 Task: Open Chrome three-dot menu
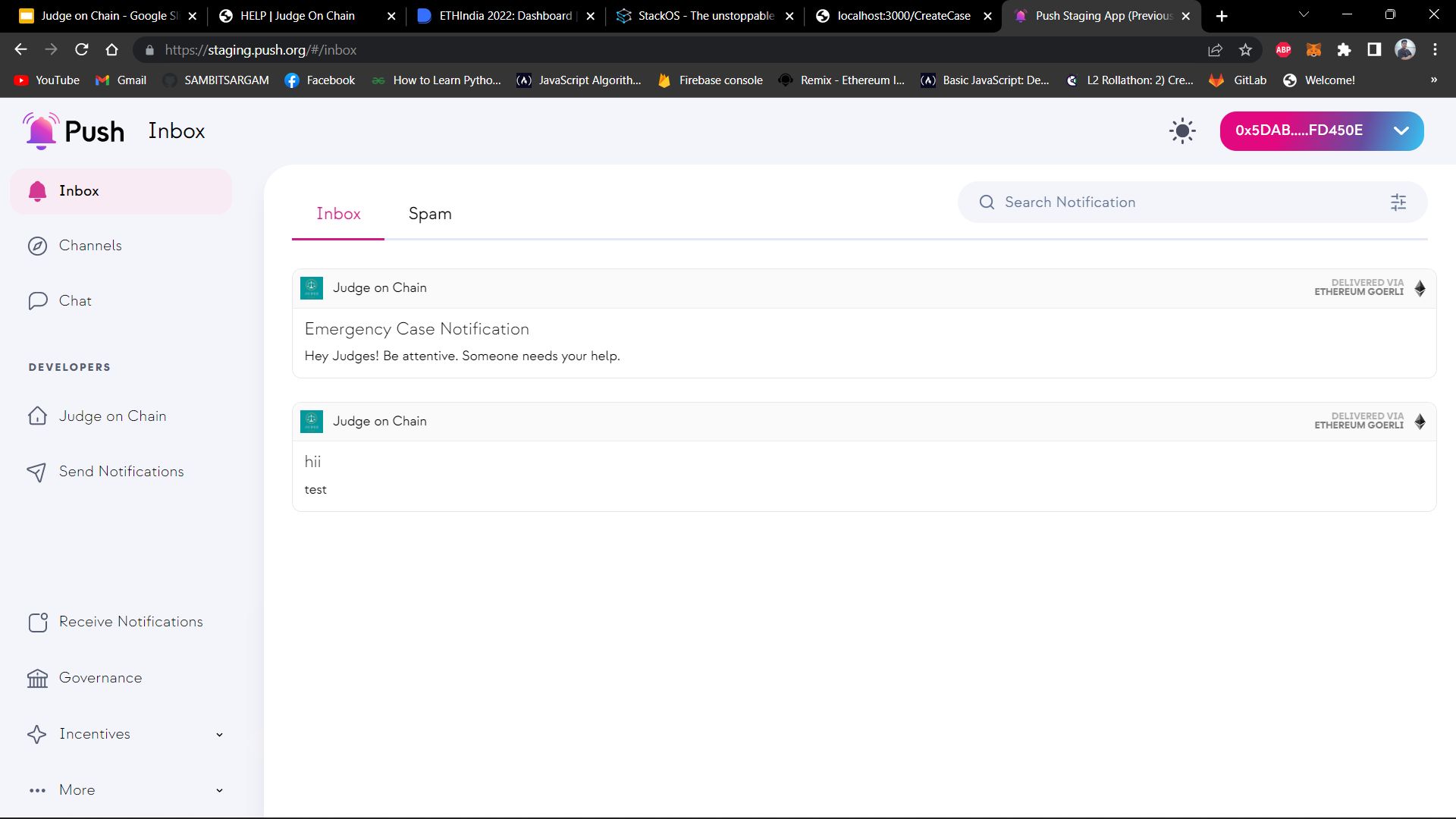(x=1435, y=50)
